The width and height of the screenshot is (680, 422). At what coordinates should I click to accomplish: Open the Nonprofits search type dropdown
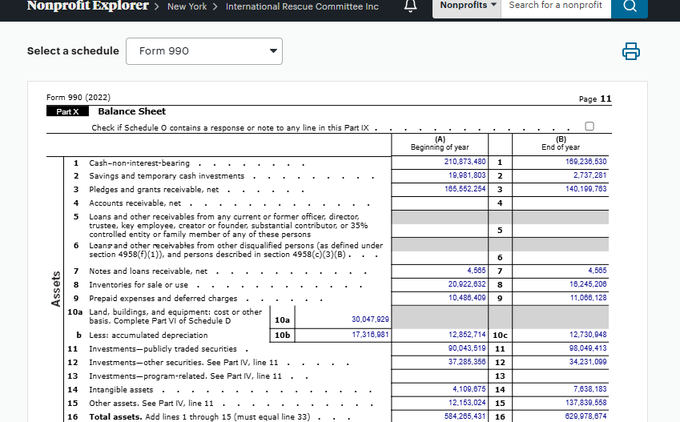click(x=468, y=6)
